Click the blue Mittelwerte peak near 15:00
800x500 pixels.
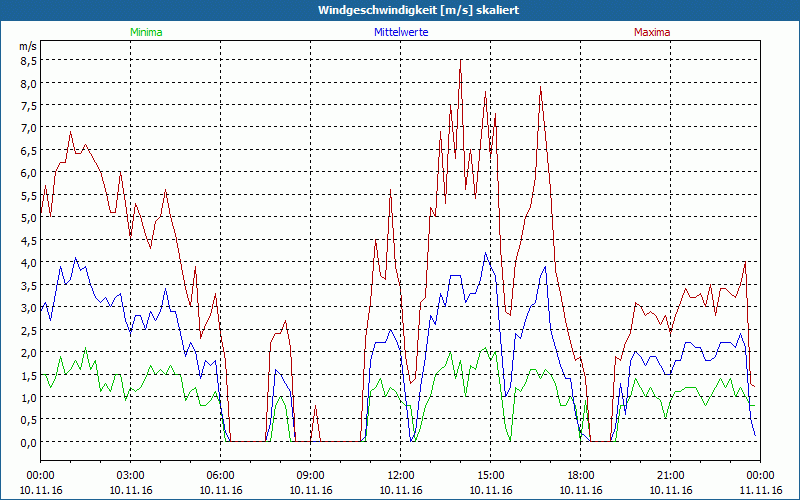pos(485,253)
